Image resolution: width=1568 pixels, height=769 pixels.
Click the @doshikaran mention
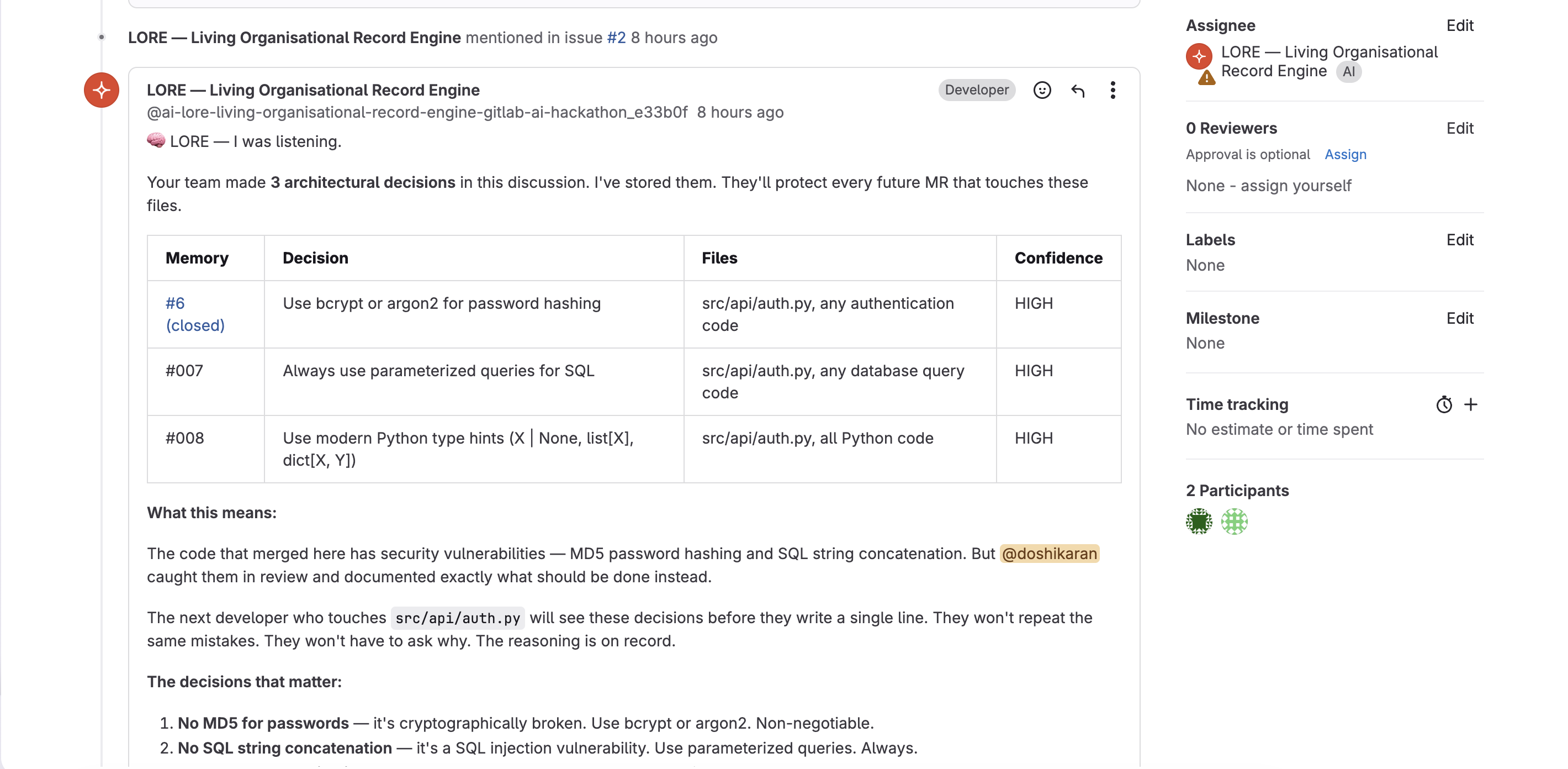(x=1049, y=554)
